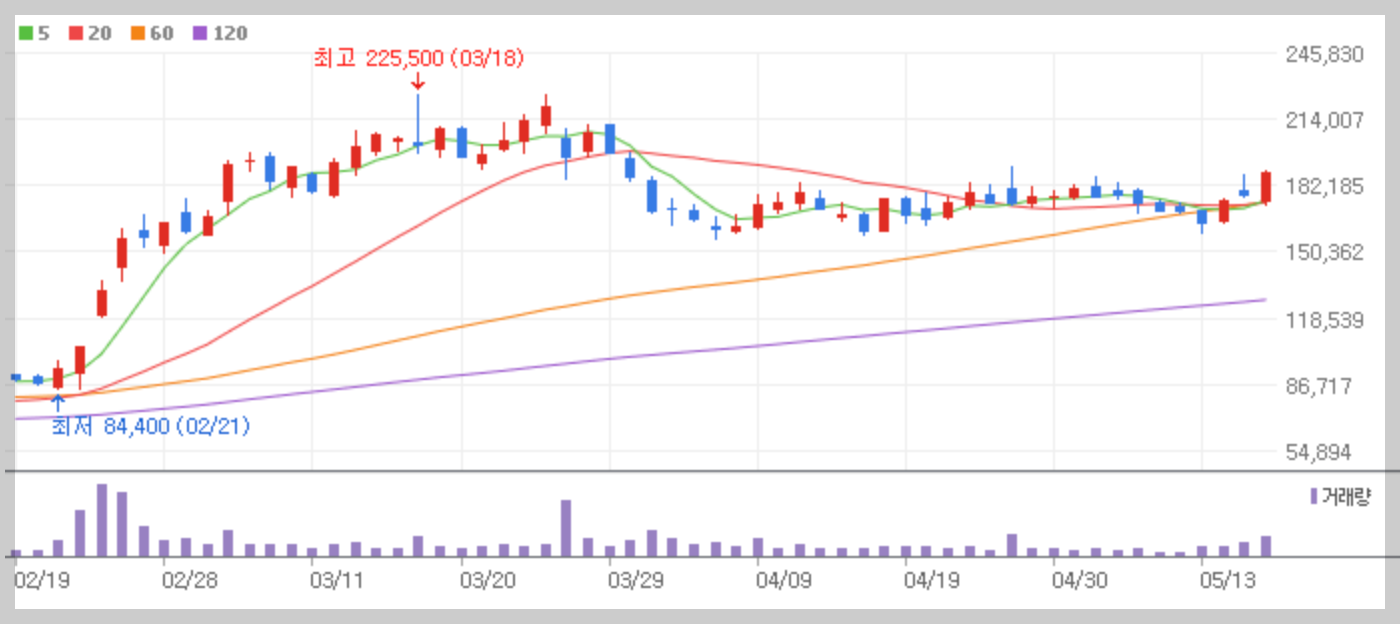Click the red 20-day moving average swatch

pyautogui.click(x=75, y=33)
